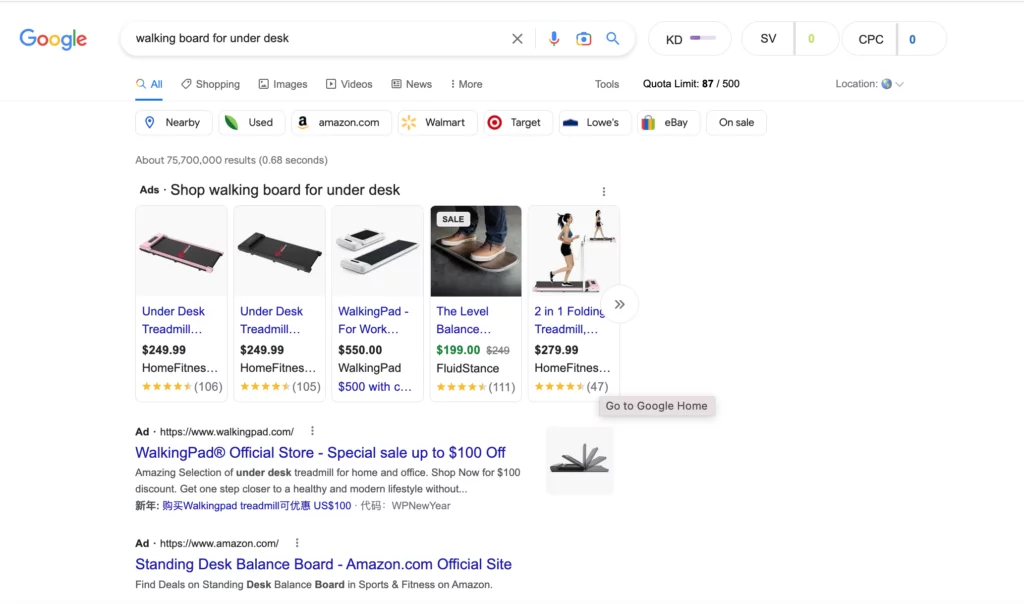
Task: Switch to the Images tab
Action: (283, 84)
